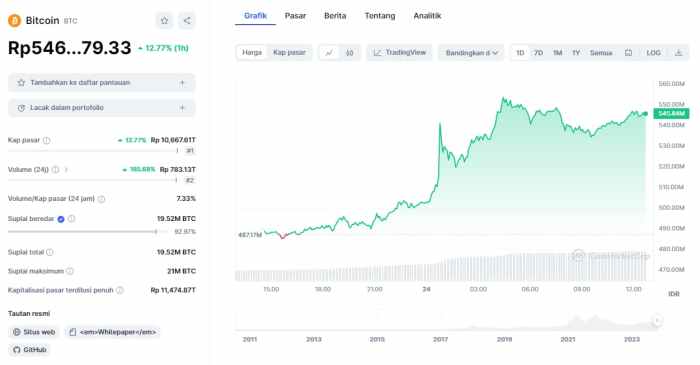Click the info icon beside Kapitalisasi pasar terdilusi penuh
The width and height of the screenshot is (700, 365).
(120, 290)
